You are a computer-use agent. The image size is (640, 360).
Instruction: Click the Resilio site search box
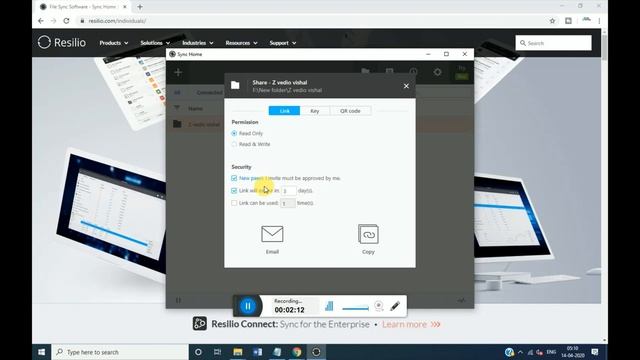[553, 43]
